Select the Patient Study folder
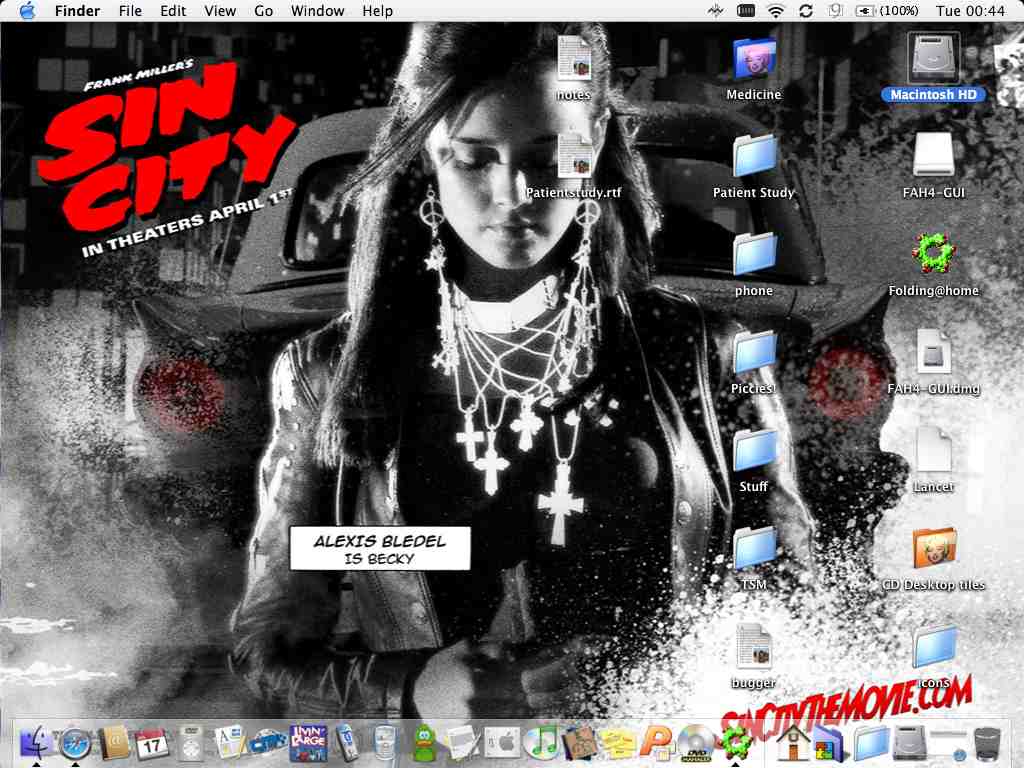This screenshot has width=1024, height=768. point(754,157)
